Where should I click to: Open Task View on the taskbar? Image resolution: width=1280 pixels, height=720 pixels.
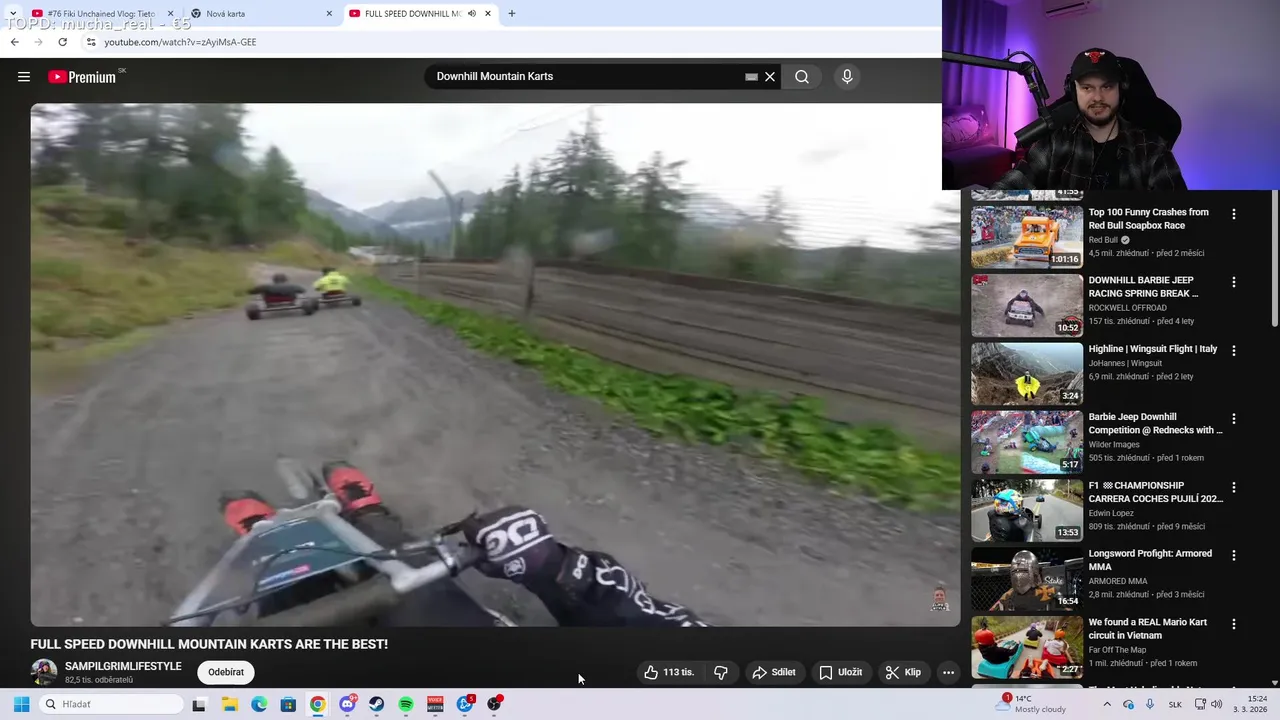[199, 704]
